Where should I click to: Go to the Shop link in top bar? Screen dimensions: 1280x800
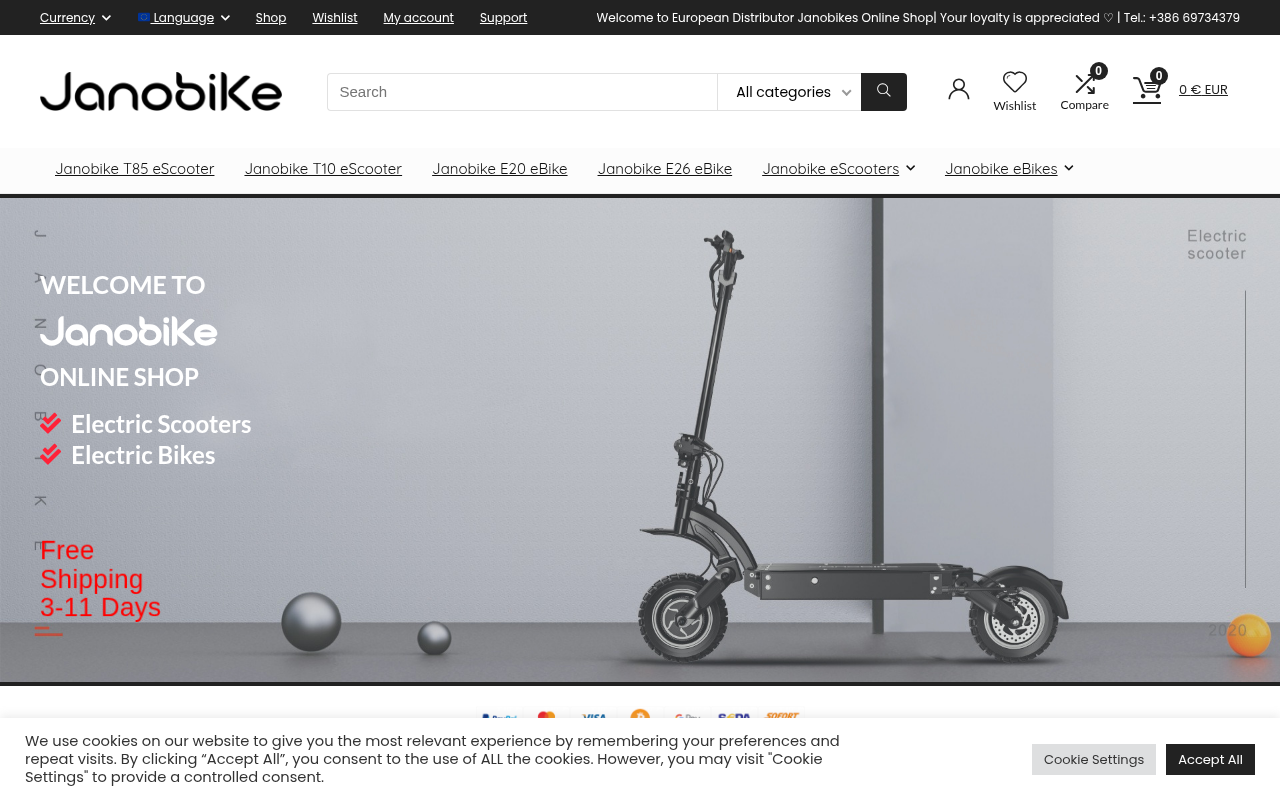click(271, 17)
